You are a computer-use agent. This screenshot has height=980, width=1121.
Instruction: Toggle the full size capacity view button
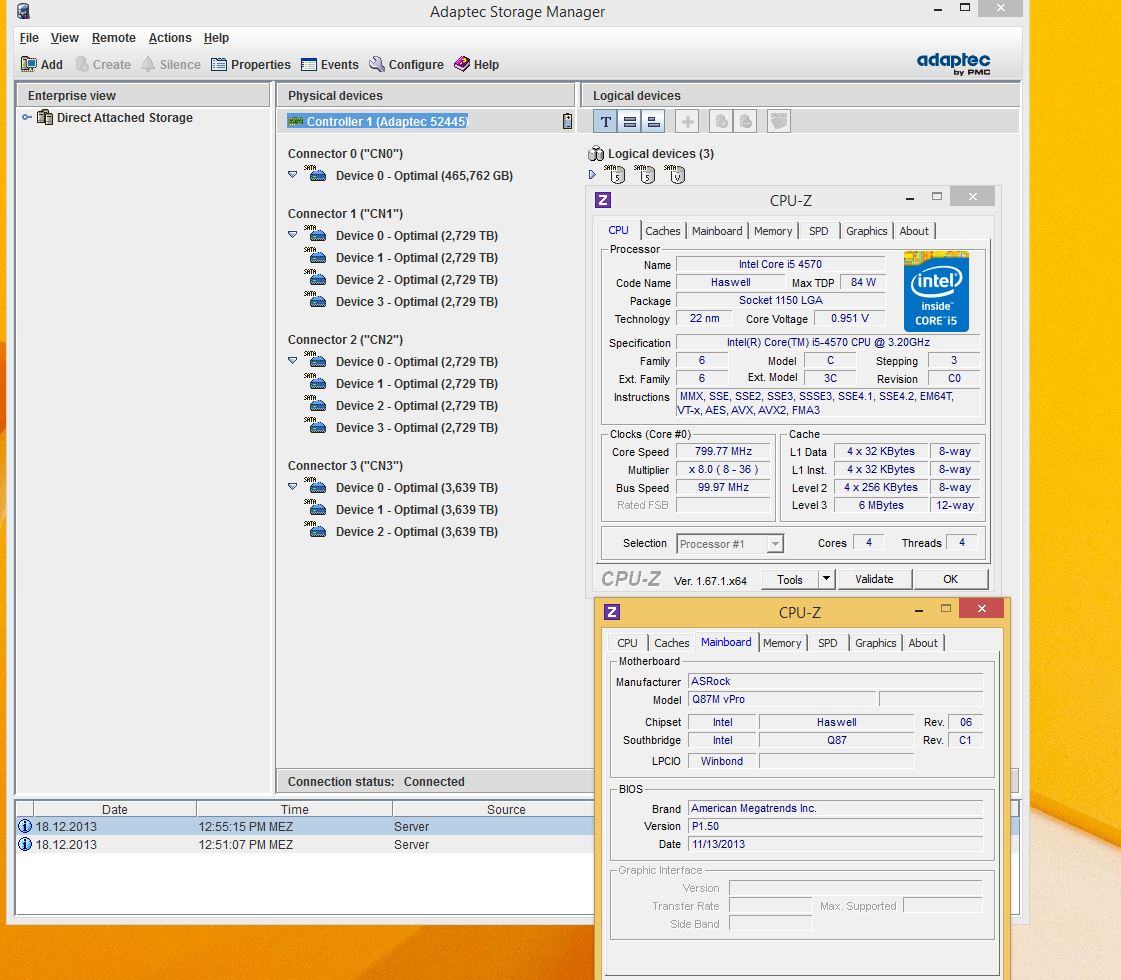coord(629,122)
